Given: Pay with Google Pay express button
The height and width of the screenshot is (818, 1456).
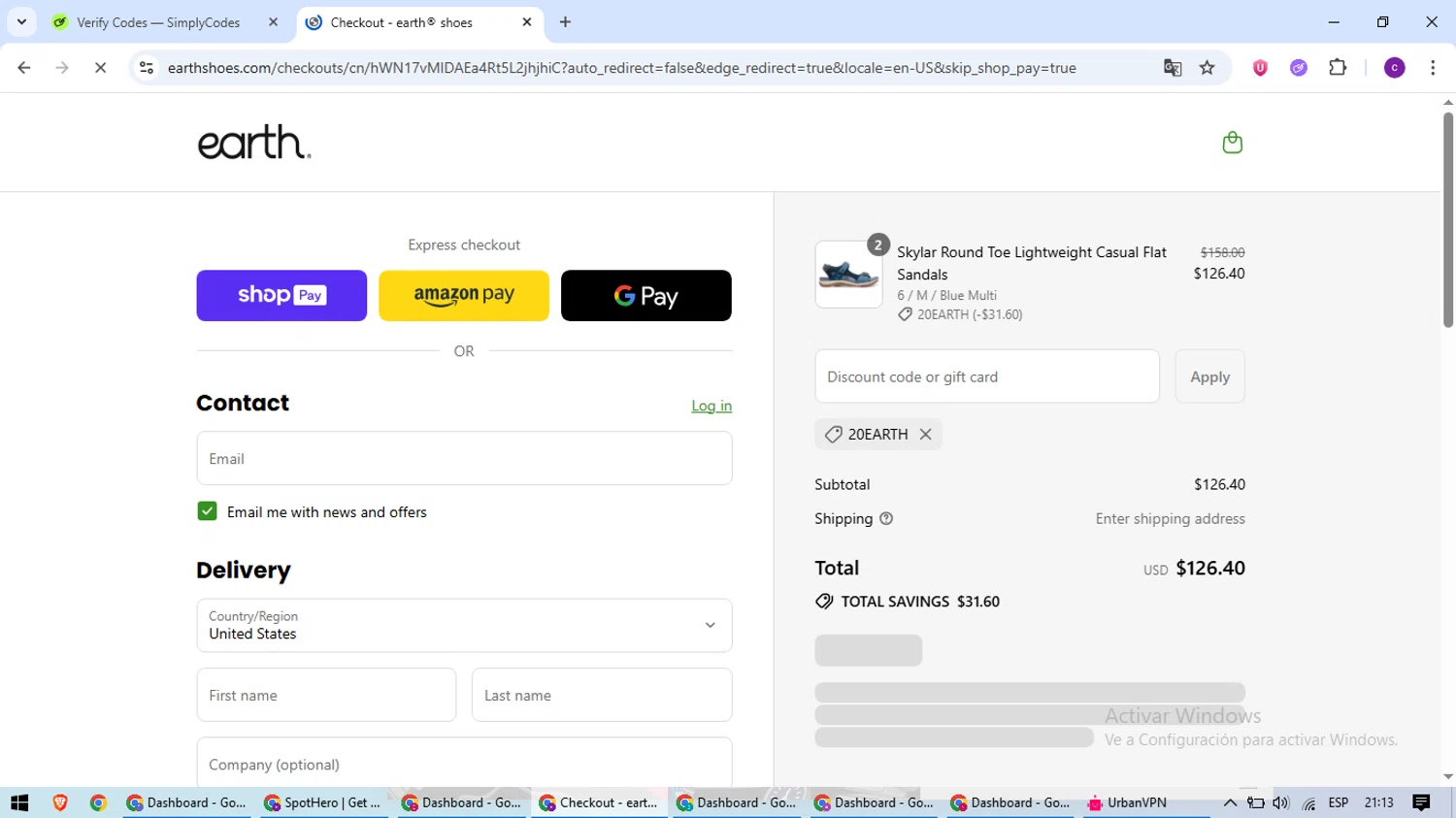Looking at the screenshot, I should (x=646, y=295).
